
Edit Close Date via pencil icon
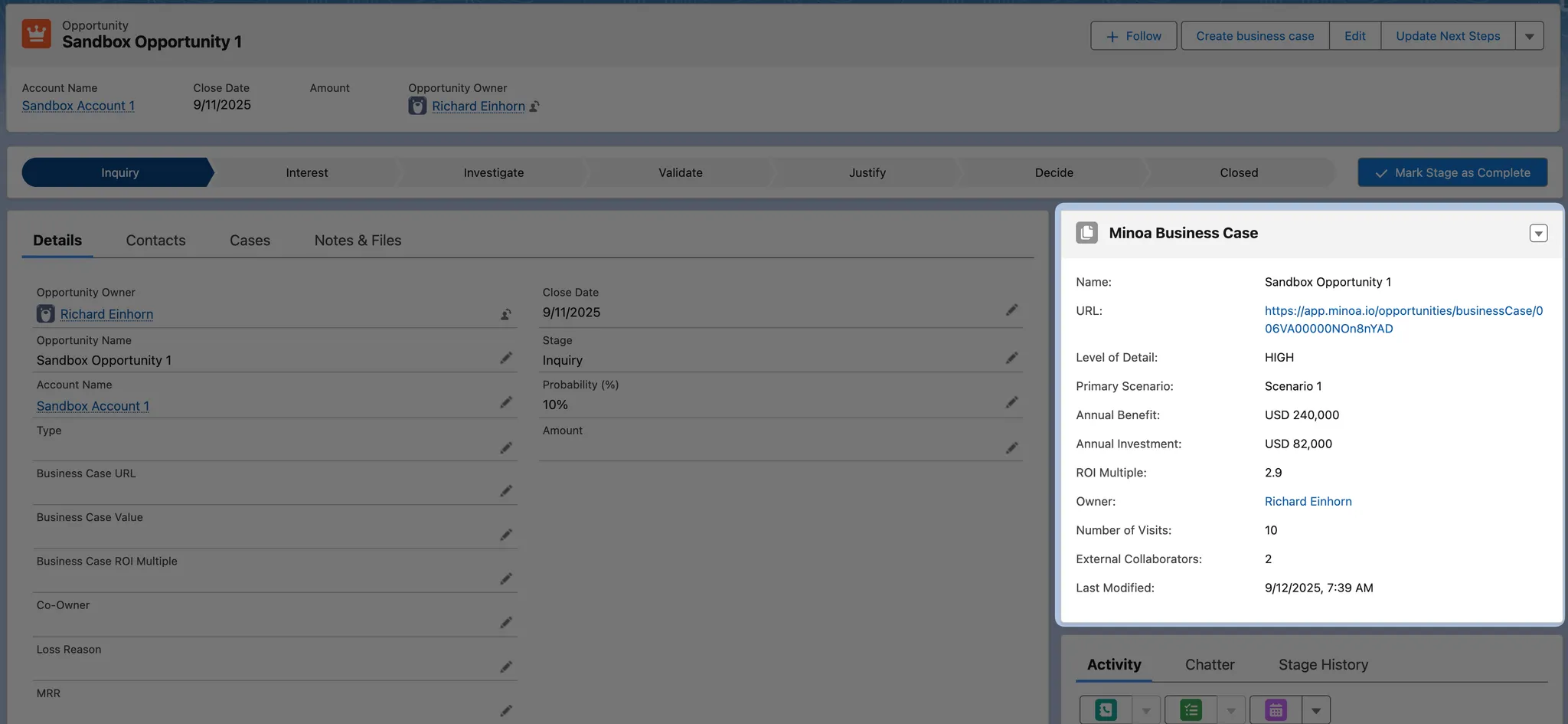(x=1012, y=310)
